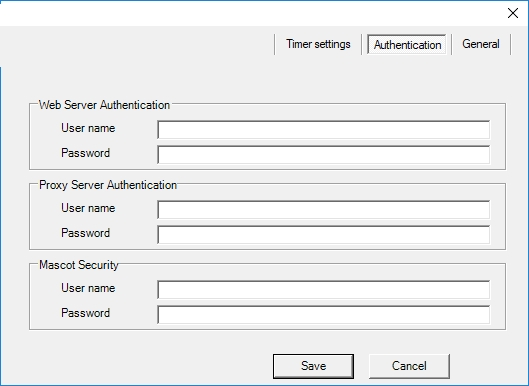This screenshot has width=529, height=386.
Task: Click the Mascot Security Password label
Action: [x=86, y=313]
